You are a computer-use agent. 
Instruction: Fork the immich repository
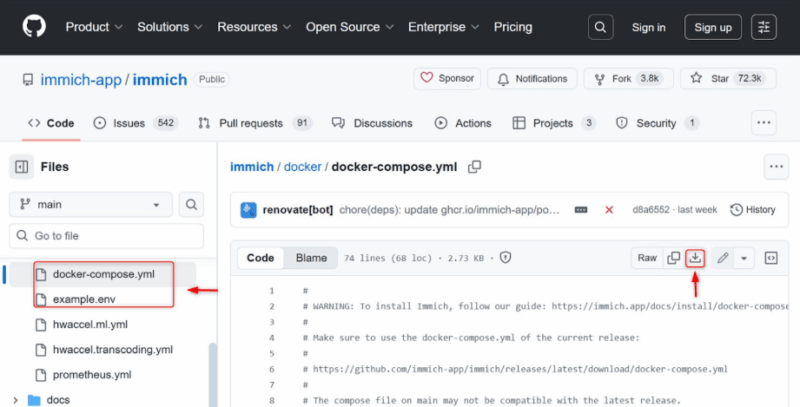[629, 79]
